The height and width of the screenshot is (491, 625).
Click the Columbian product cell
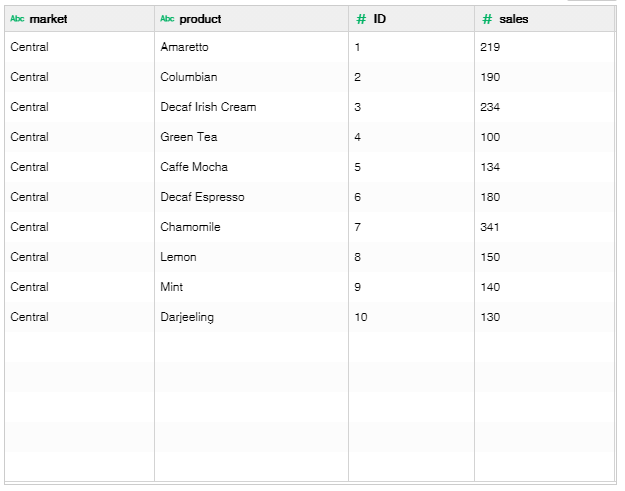pos(252,77)
